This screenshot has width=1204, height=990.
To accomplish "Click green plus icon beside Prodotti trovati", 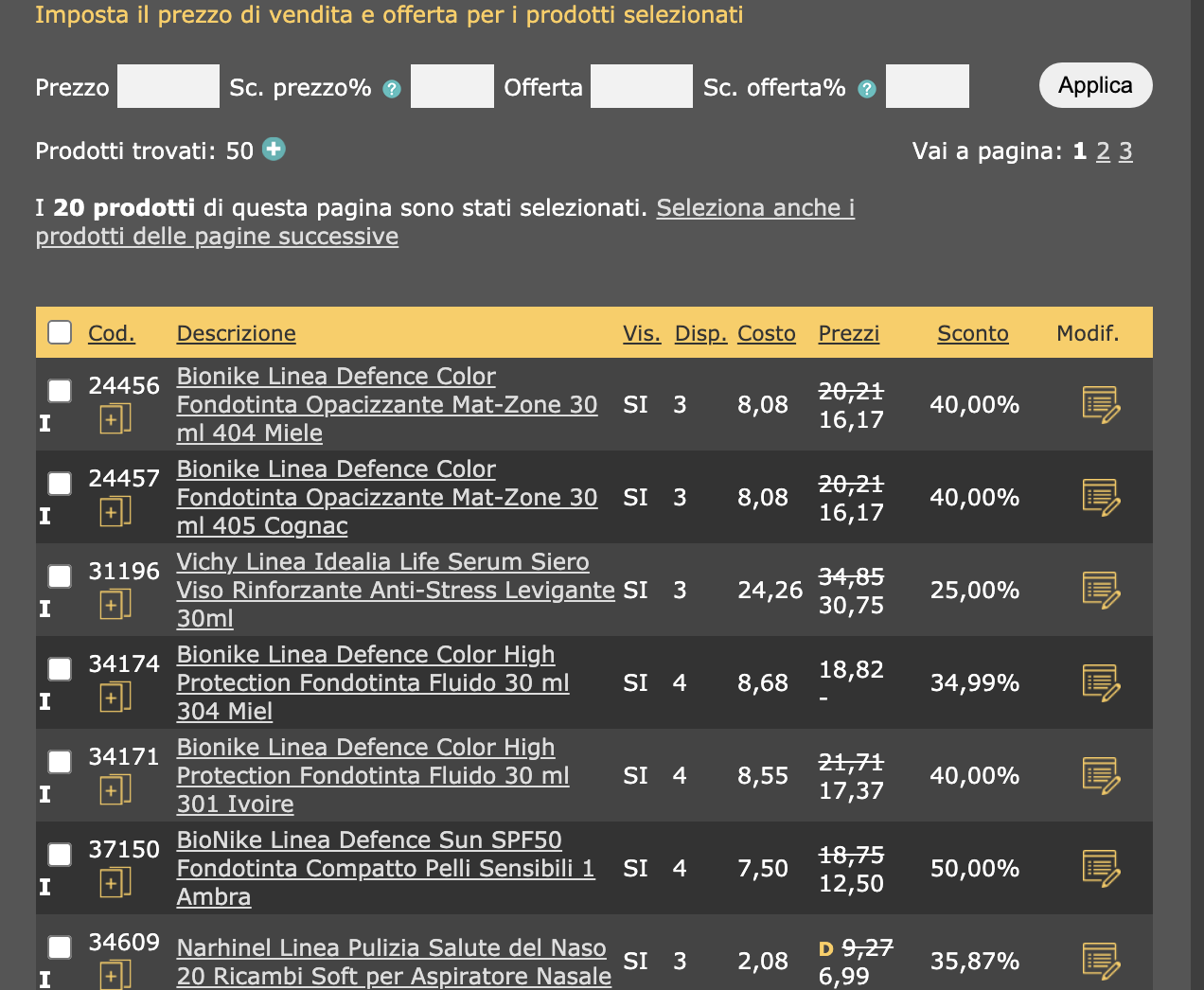I will (274, 150).
